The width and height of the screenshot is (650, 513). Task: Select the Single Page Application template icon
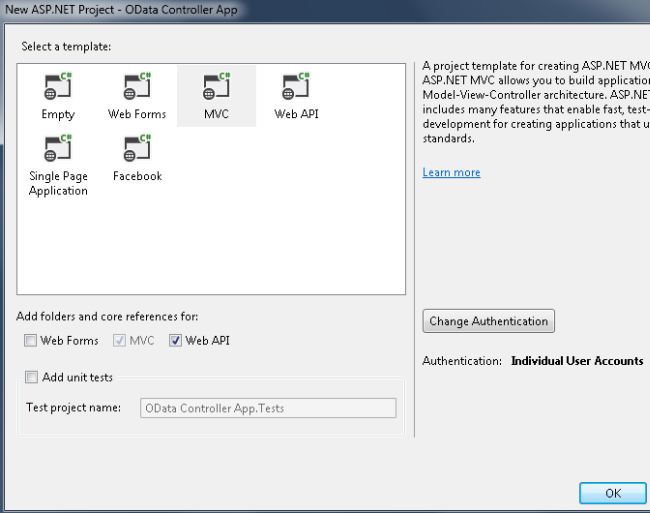point(58,148)
